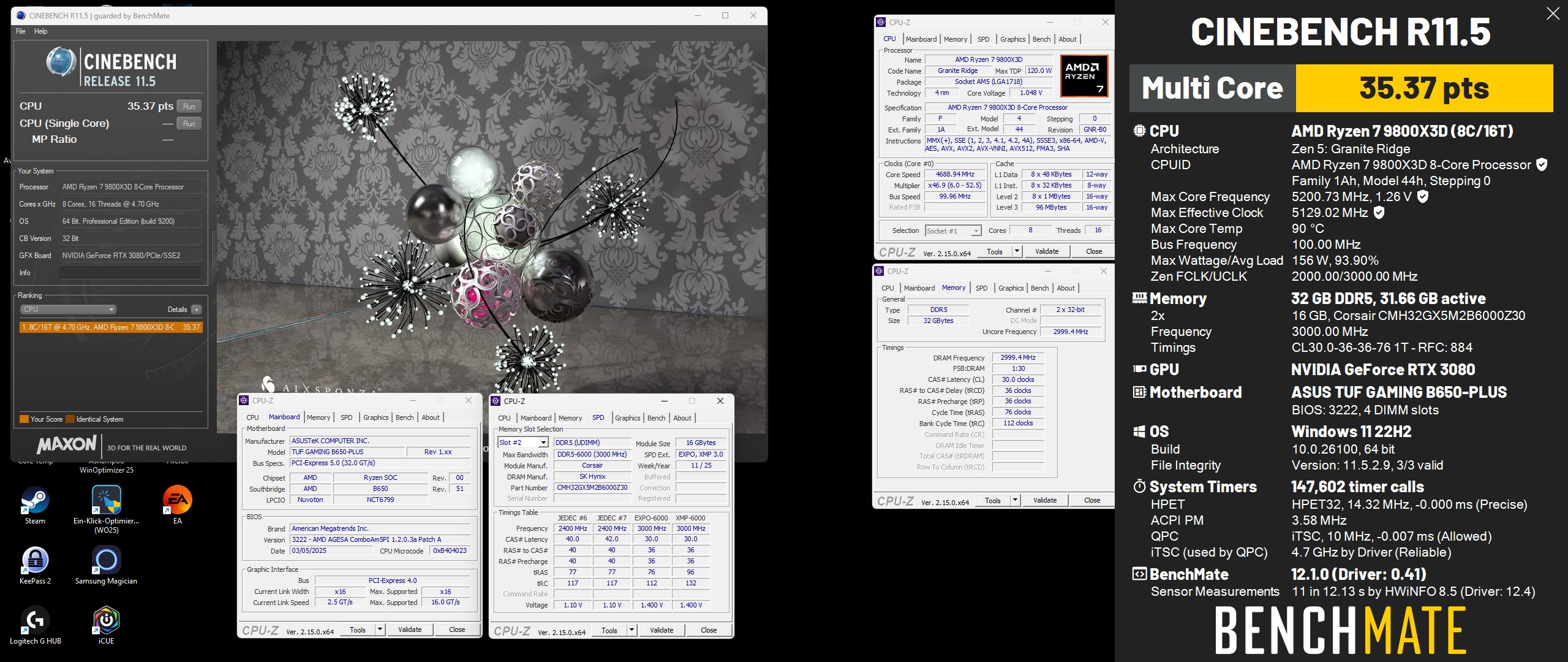Click the verified shield next to CPUID name

[x=1542, y=165]
